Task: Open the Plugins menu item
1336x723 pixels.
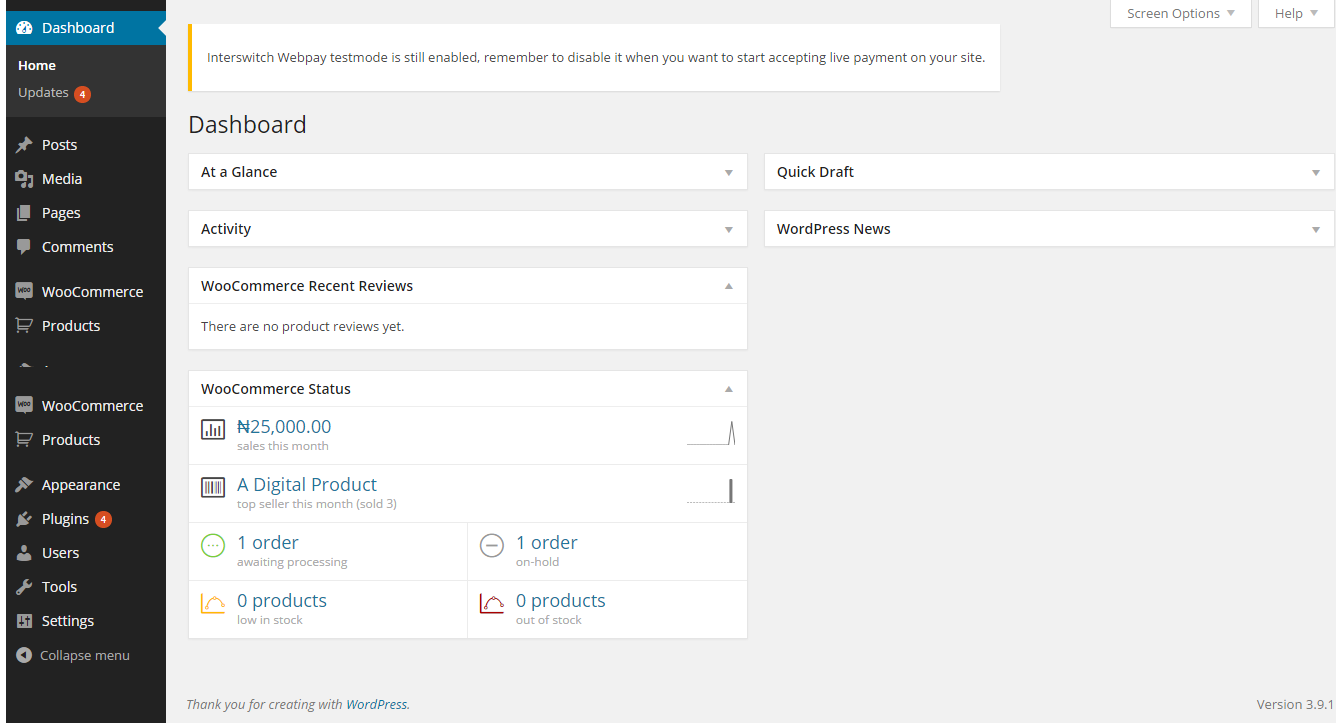Action: [65, 519]
